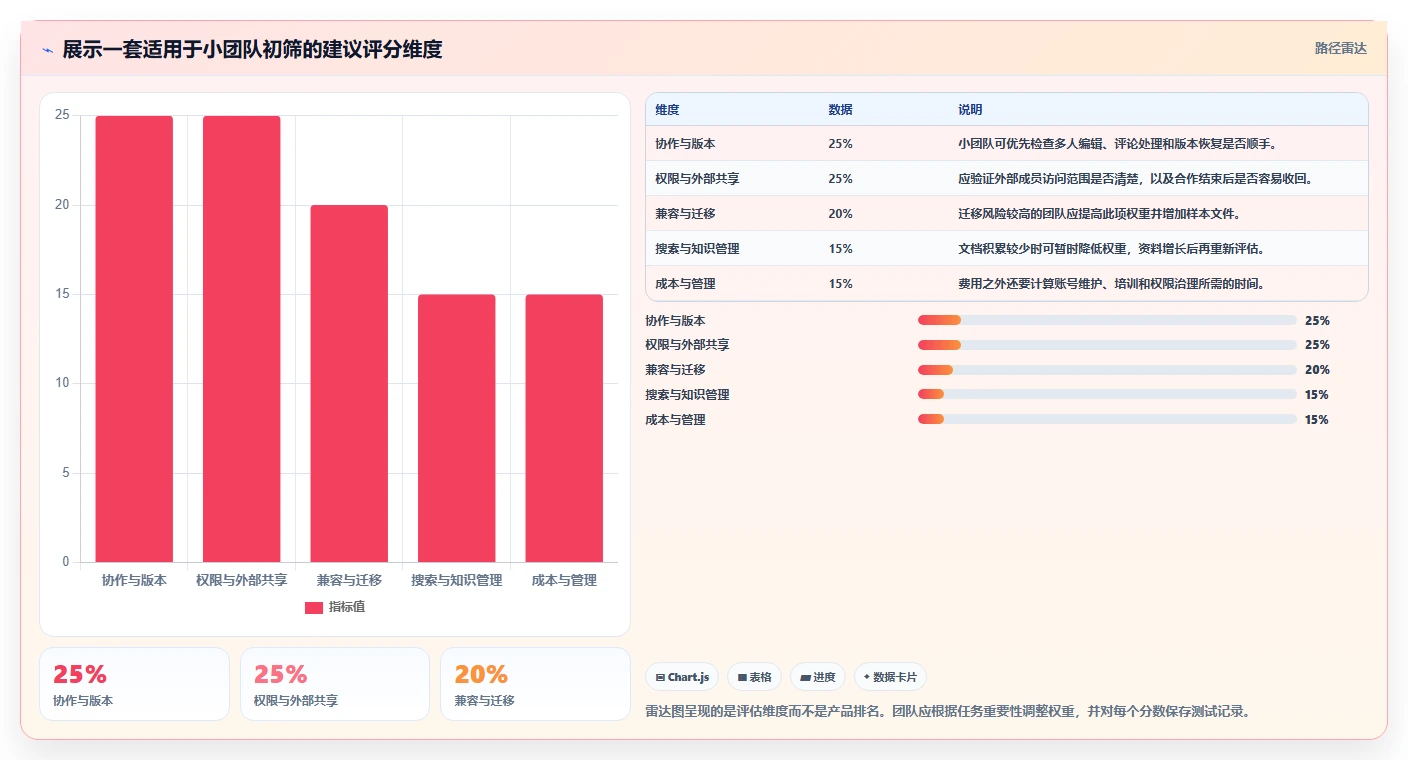Click 权限与外部共享 x-axis label
1408x760 pixels.
tap(242, 580)
